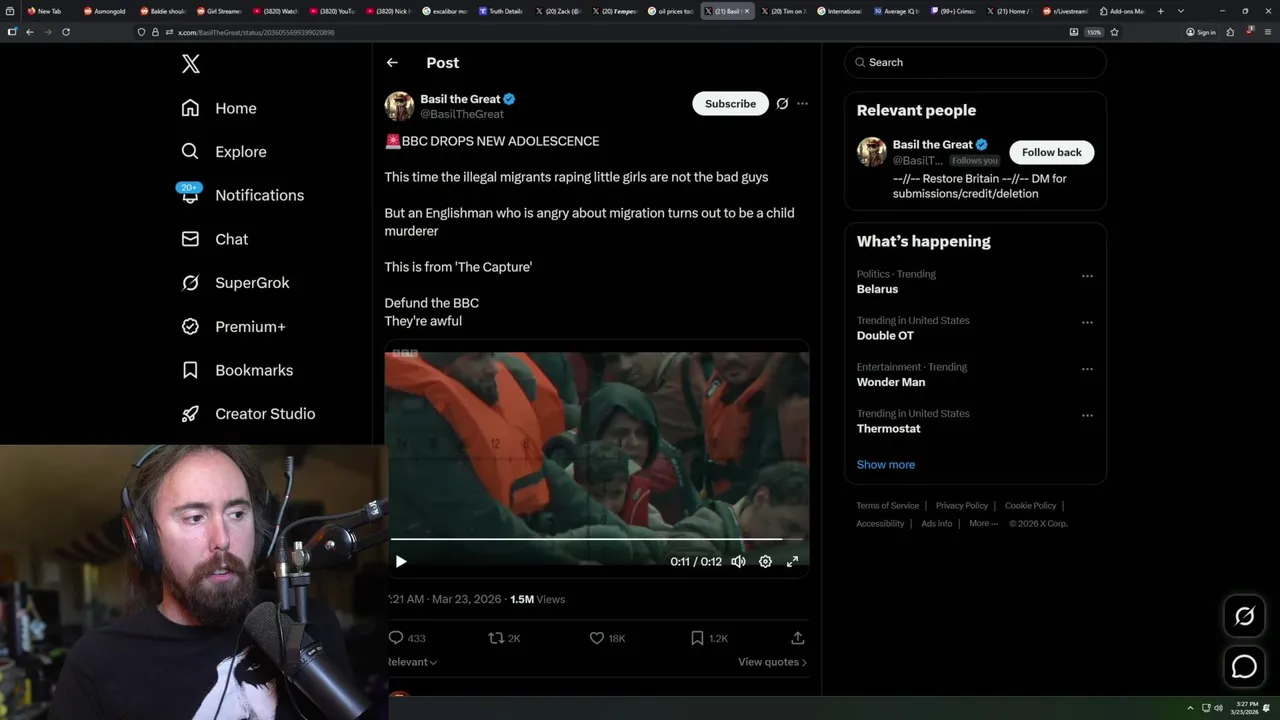Play the embedded video

pyautogui.click(x=400, y=562)
